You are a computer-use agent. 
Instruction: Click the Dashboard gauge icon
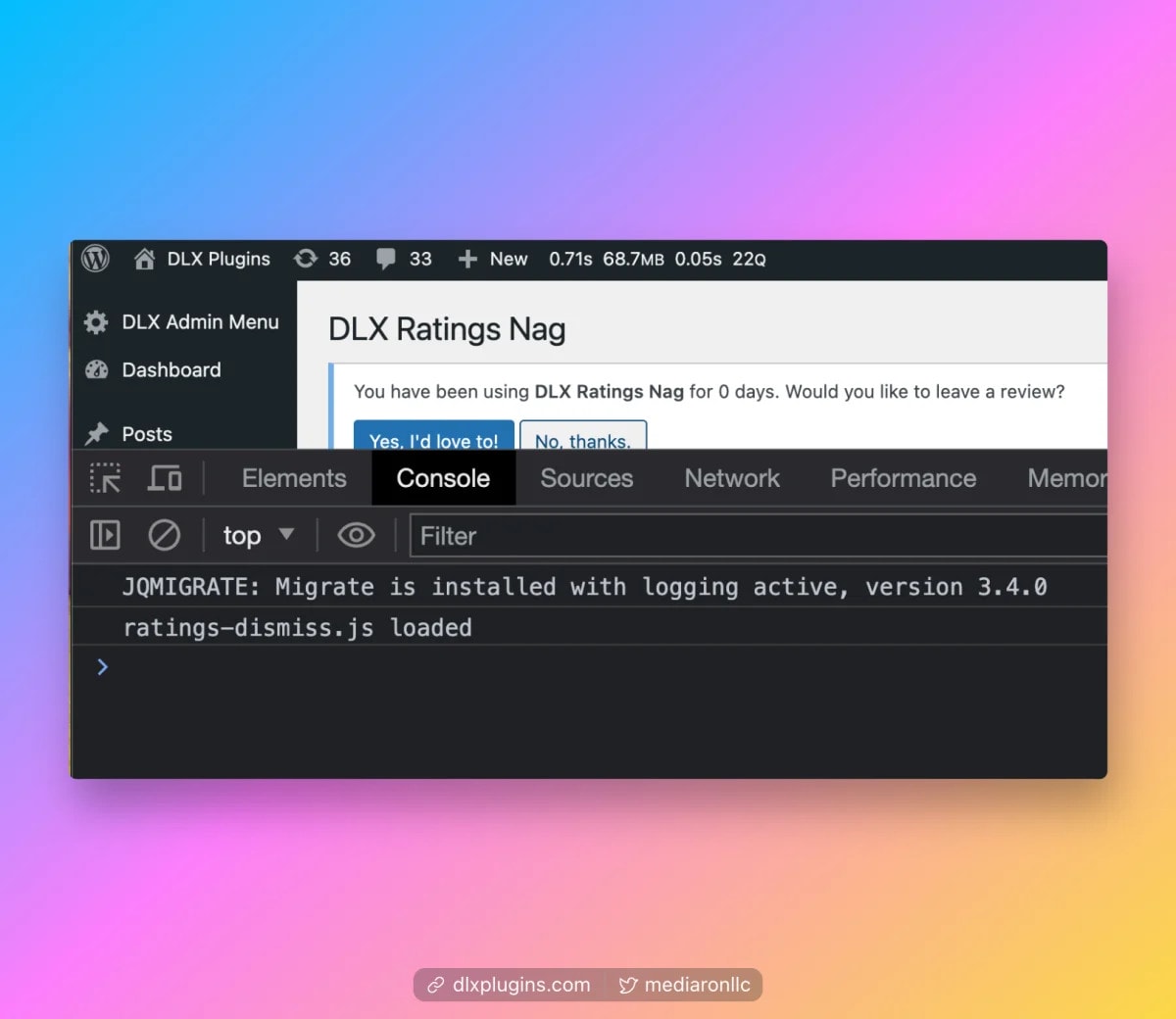point(96,370)
